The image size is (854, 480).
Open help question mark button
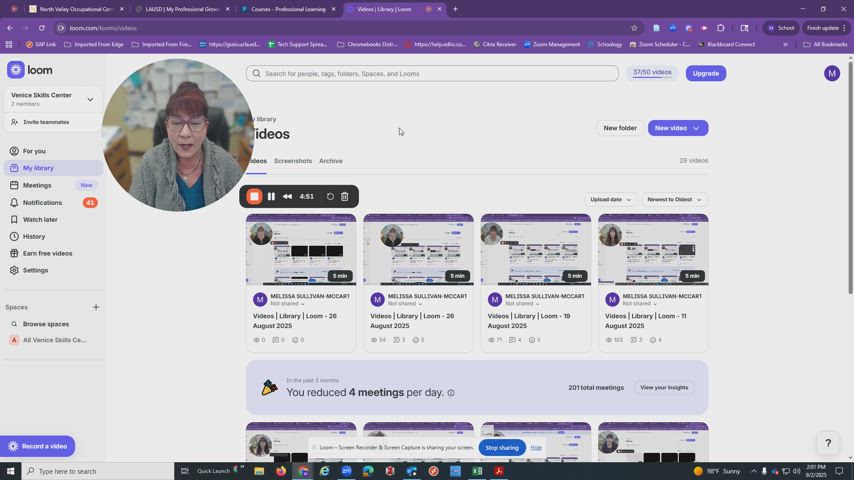(828, 443)
